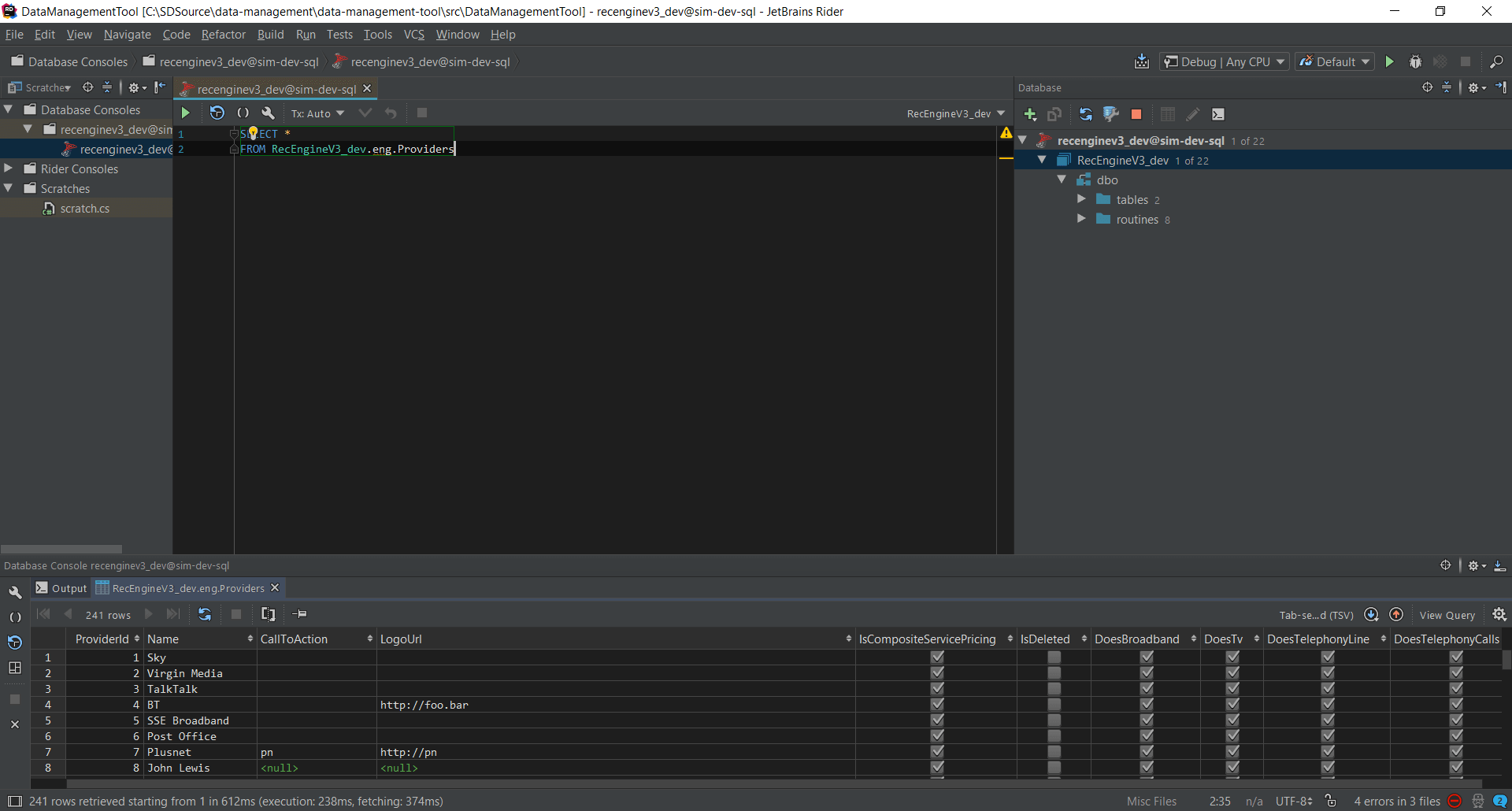Go to last page of results

coord(173,614)
